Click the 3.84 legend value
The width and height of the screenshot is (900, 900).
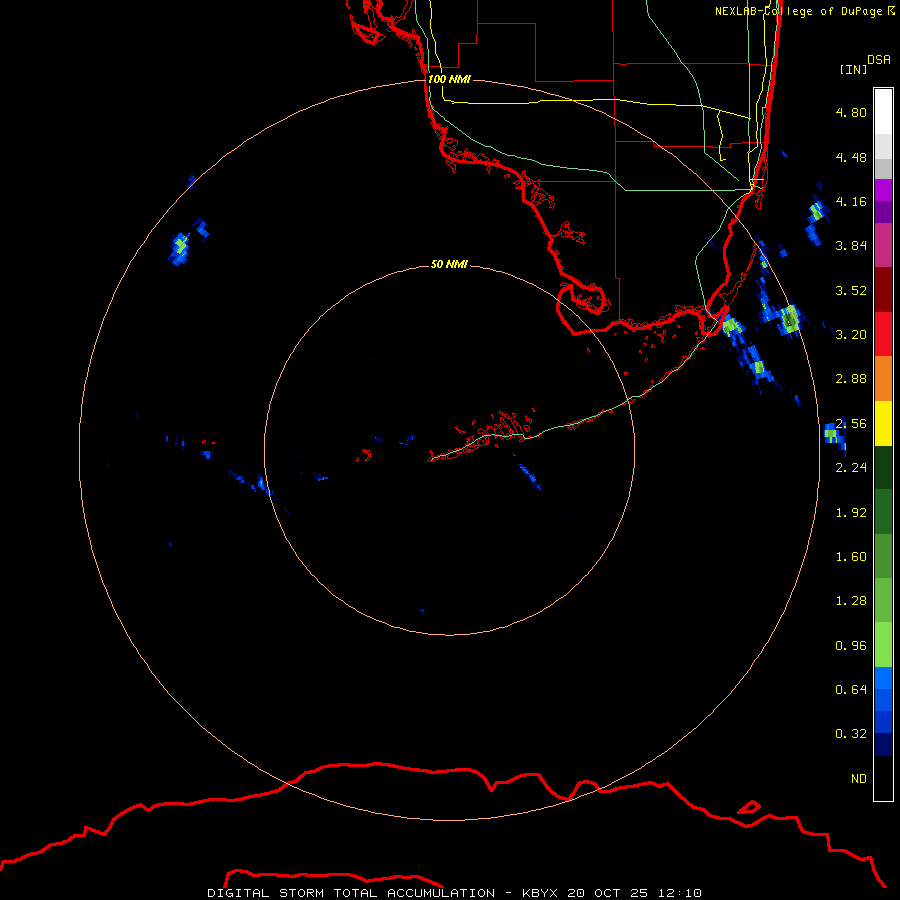click(851, 246)
